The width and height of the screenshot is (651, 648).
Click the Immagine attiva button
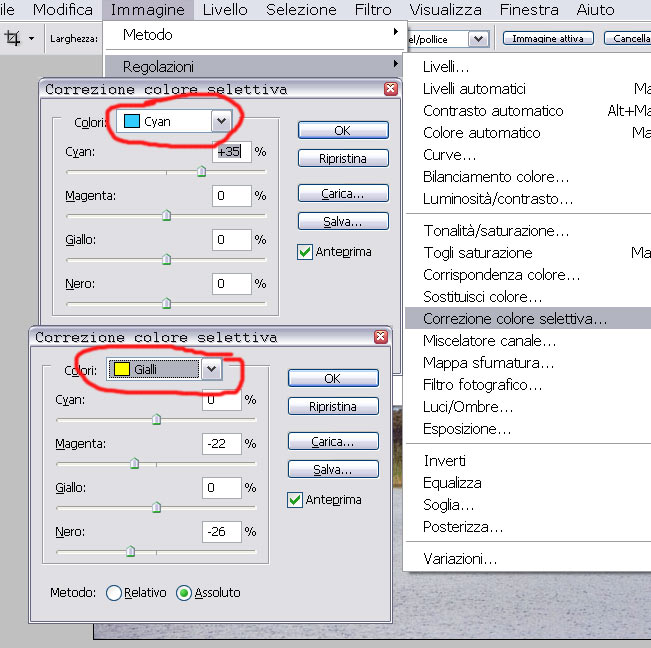pyautogui.click(x=548, y=38)
